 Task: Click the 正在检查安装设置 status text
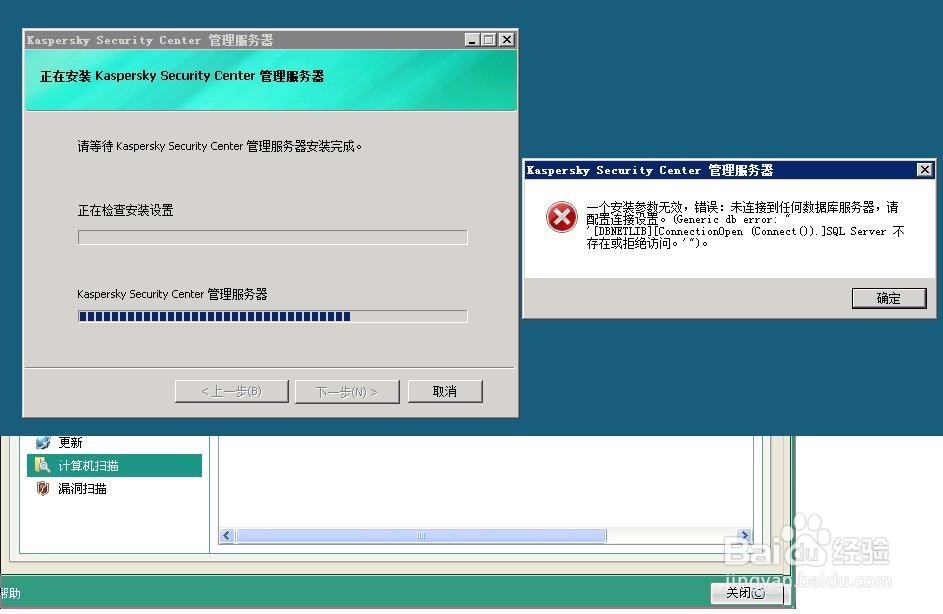pos(126,210)
